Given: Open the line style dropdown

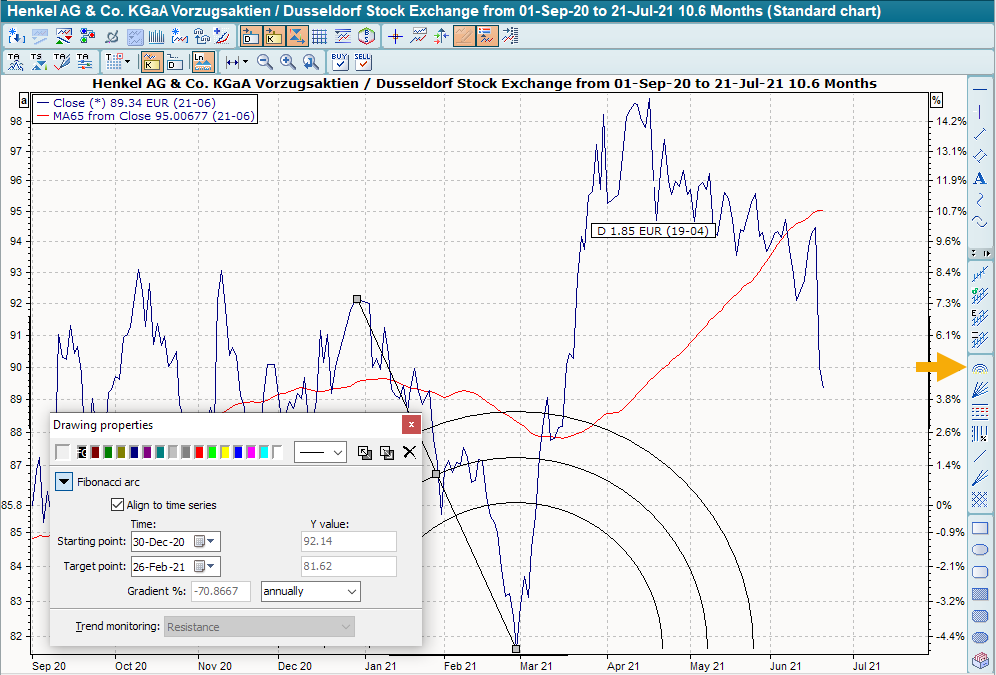Looking at the screenshot, I should [322, 453].
